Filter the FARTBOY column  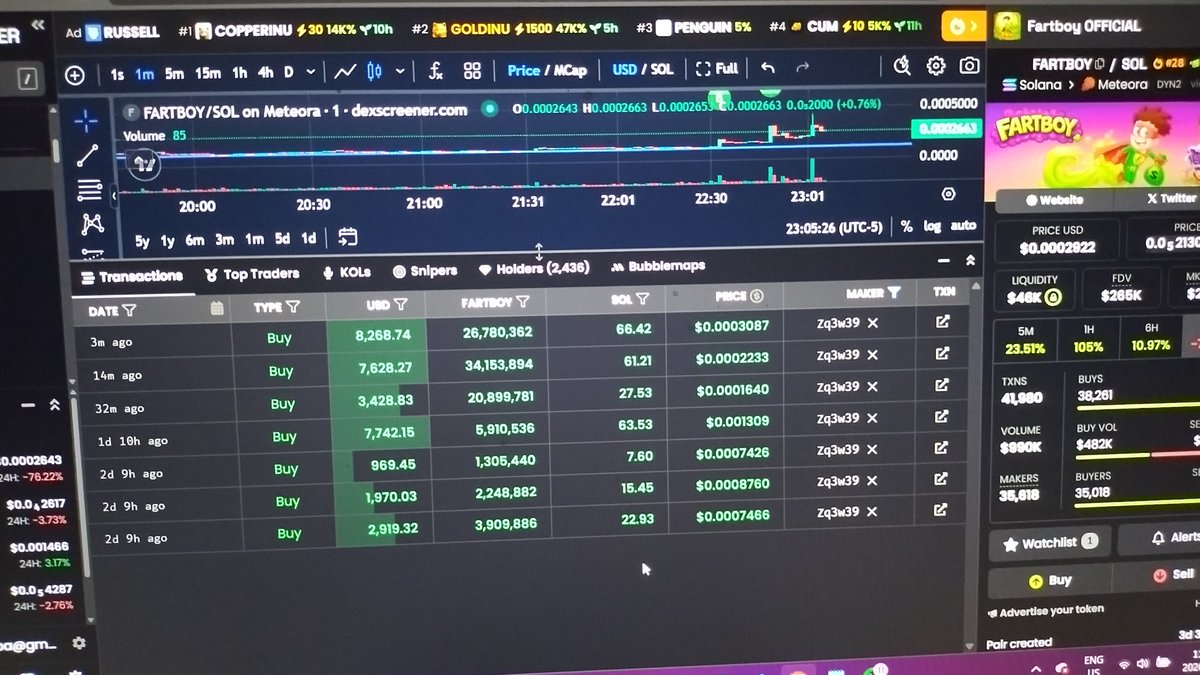click(523, 301)
